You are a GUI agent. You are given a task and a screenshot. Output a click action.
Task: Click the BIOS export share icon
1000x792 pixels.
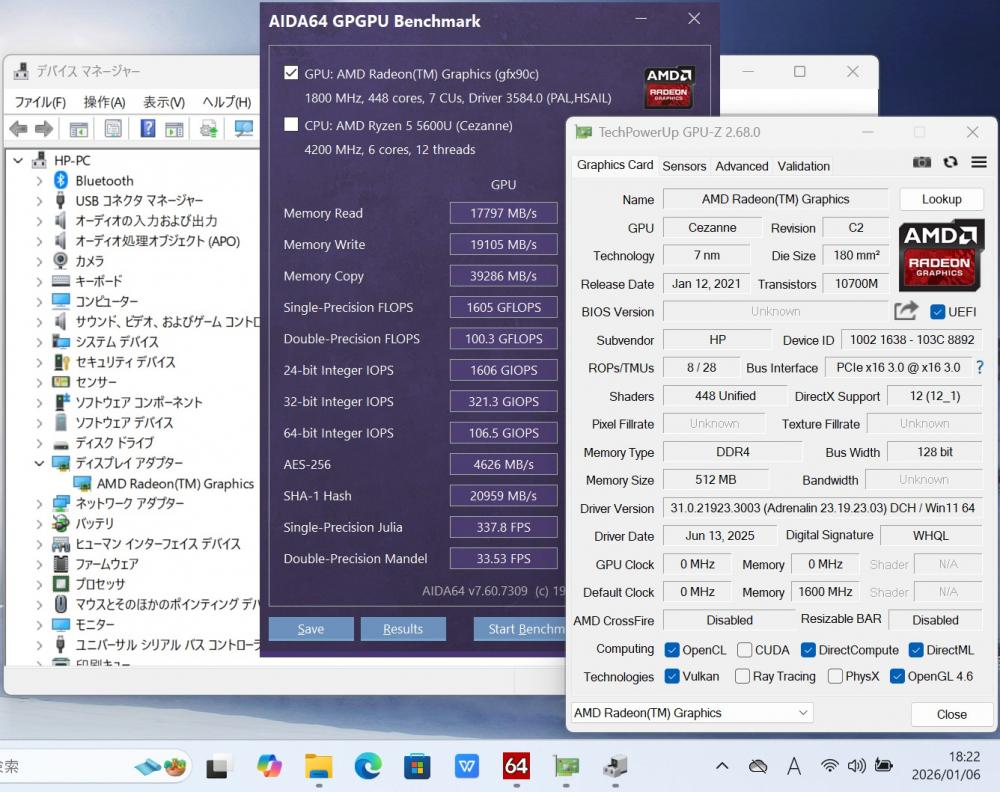(906, 311)
